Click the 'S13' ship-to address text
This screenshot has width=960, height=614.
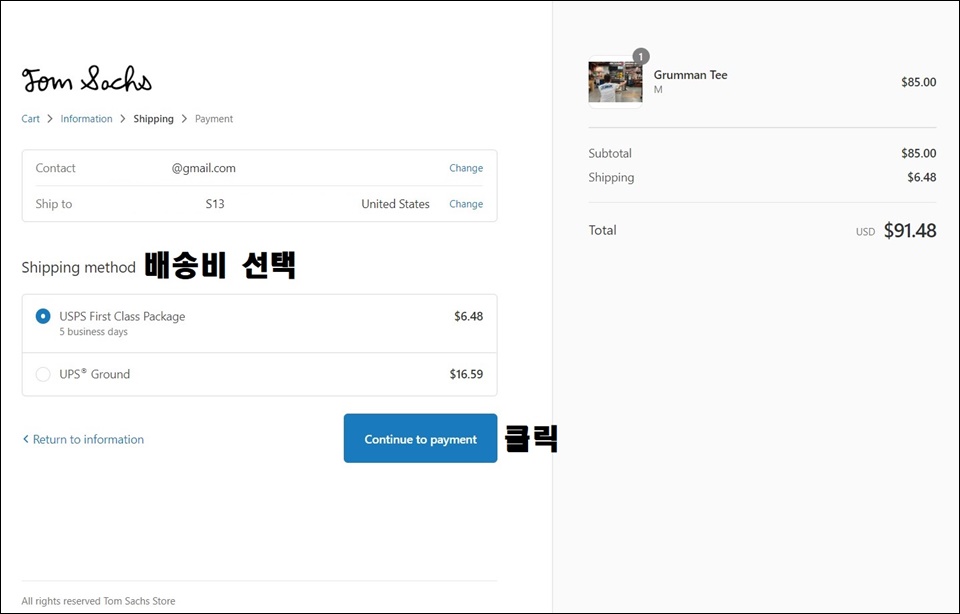click(x=215, y=204)
